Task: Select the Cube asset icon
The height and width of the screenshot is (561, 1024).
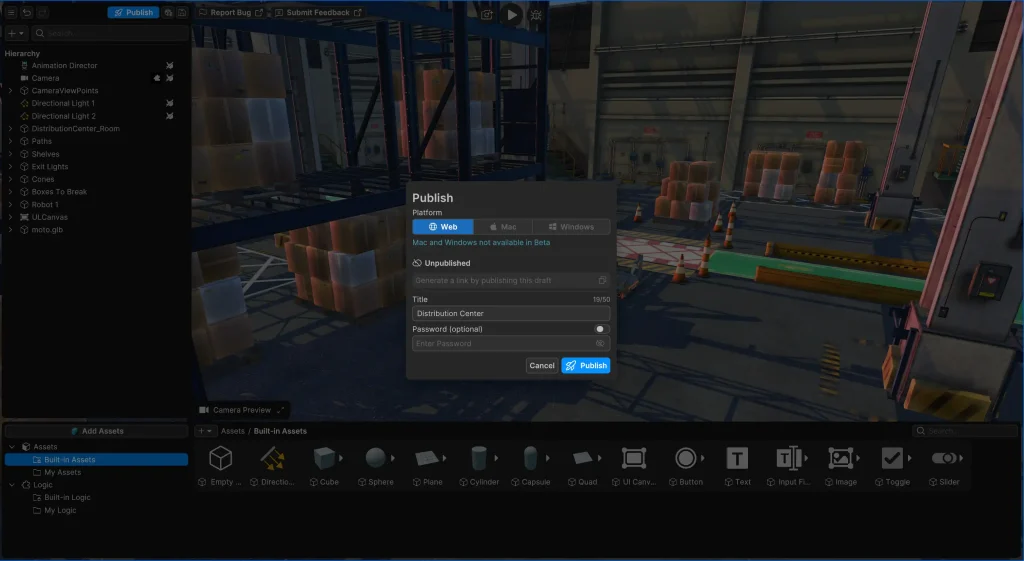Action: pos(324,459)
